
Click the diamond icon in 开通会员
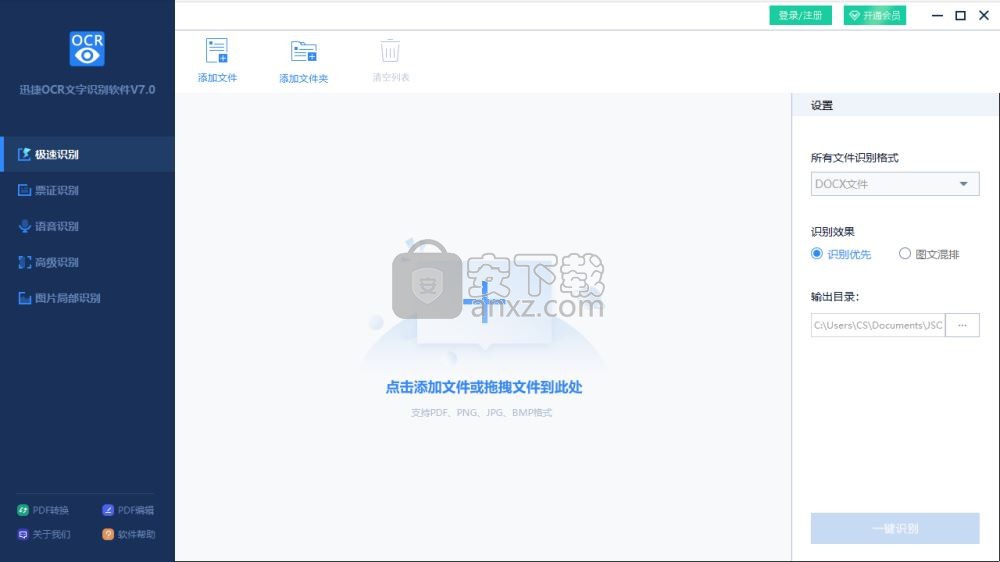855,15
